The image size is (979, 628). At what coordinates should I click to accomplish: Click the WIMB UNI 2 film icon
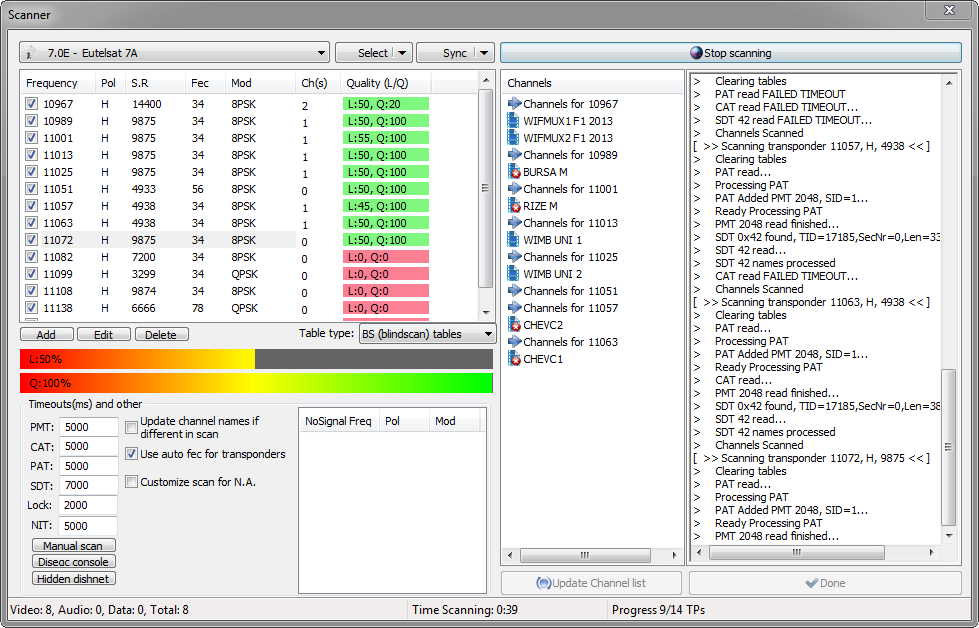tap(514, 273)
